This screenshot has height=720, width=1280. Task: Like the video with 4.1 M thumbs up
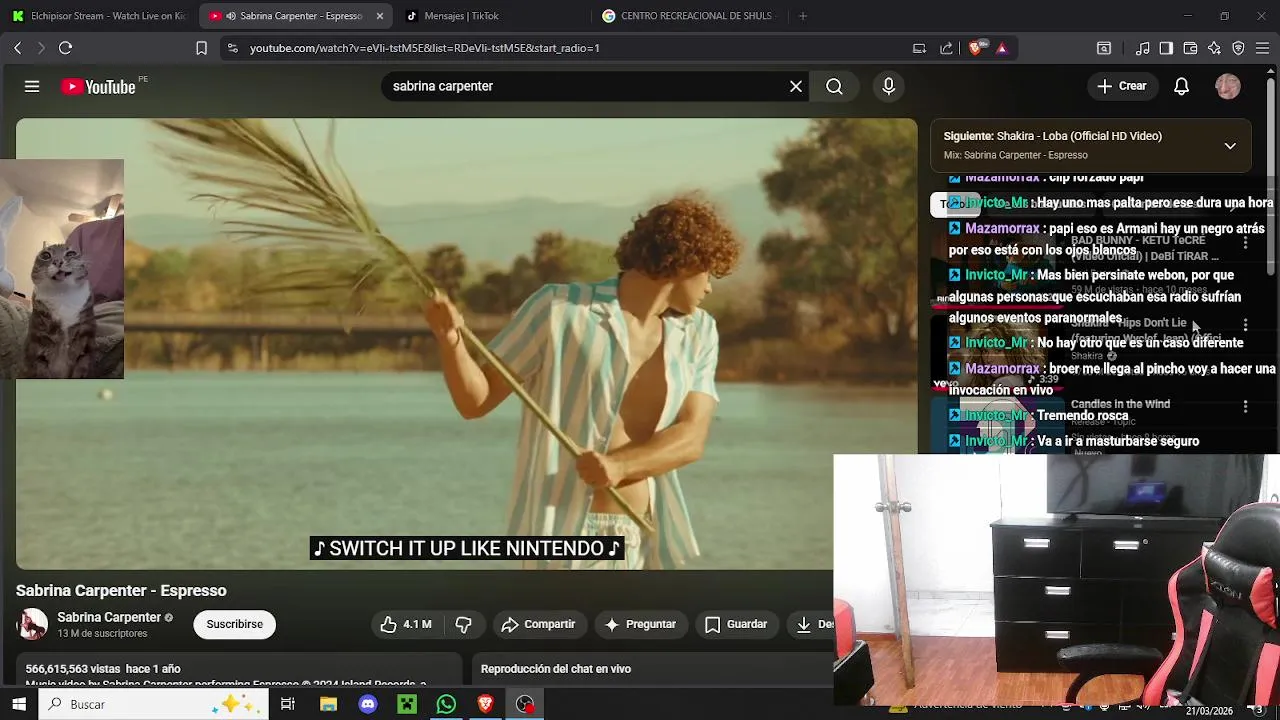point(405,624)
